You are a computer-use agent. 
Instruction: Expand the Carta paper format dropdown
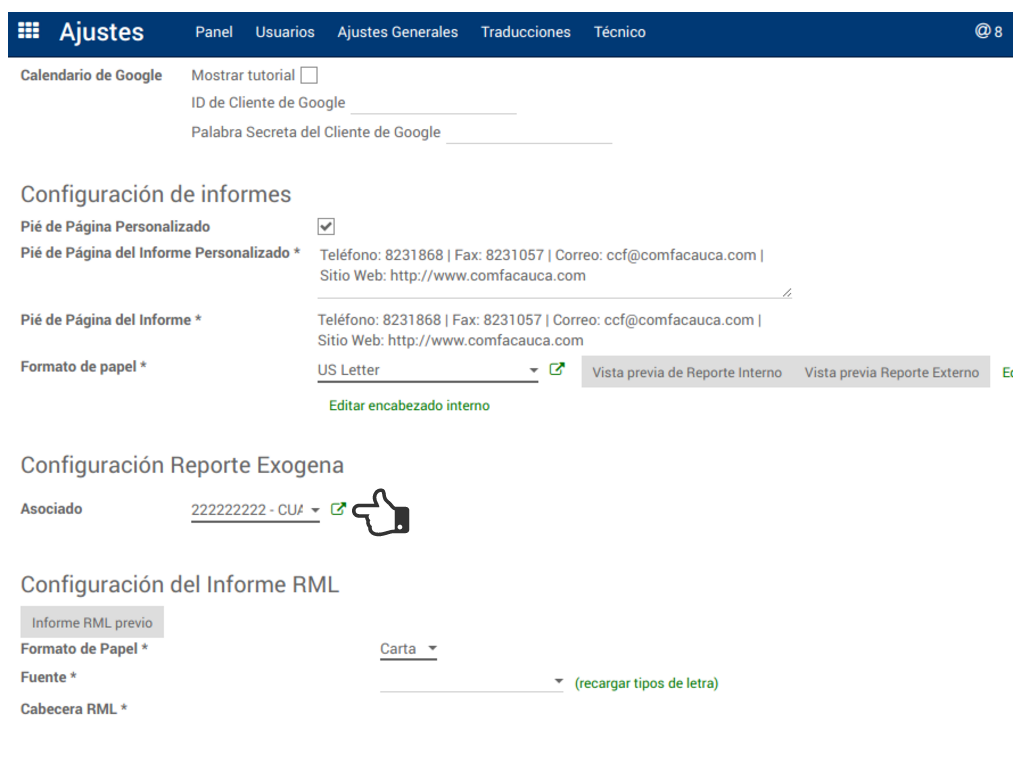tap(432, 649)
